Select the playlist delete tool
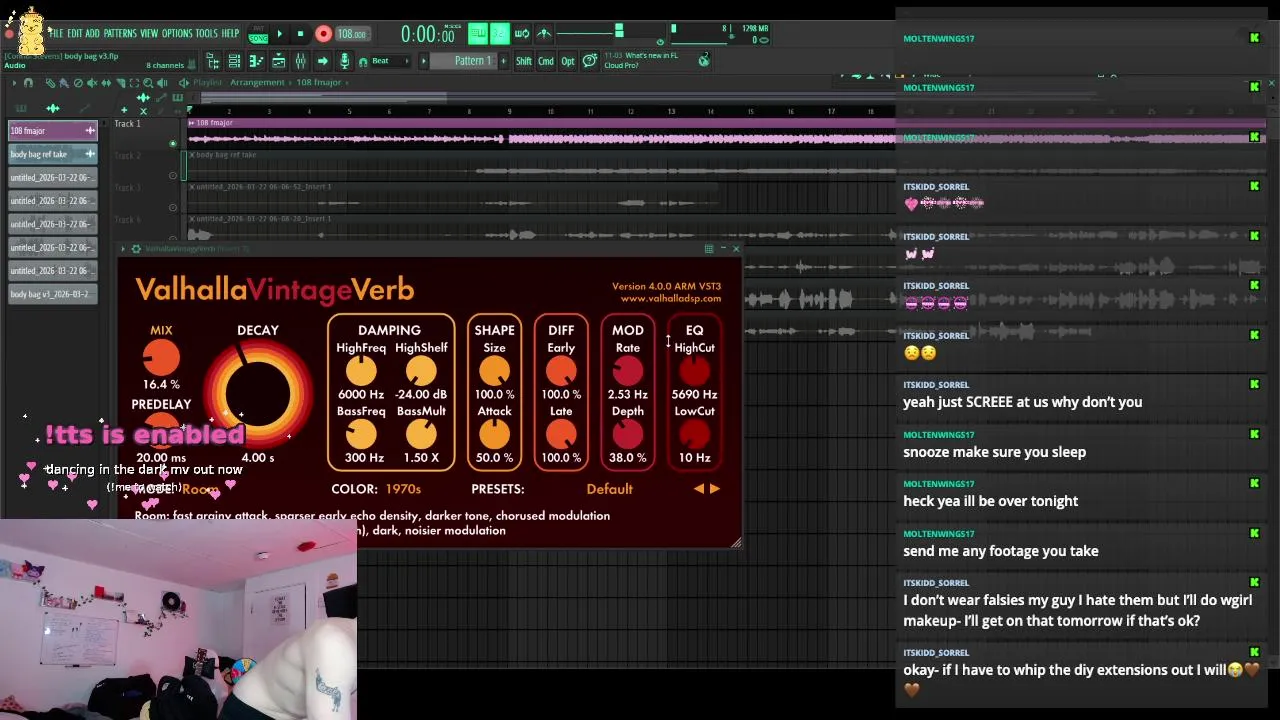Viewport: 1280px width, 720px height. pyautogui.click(x=78, y=83)
